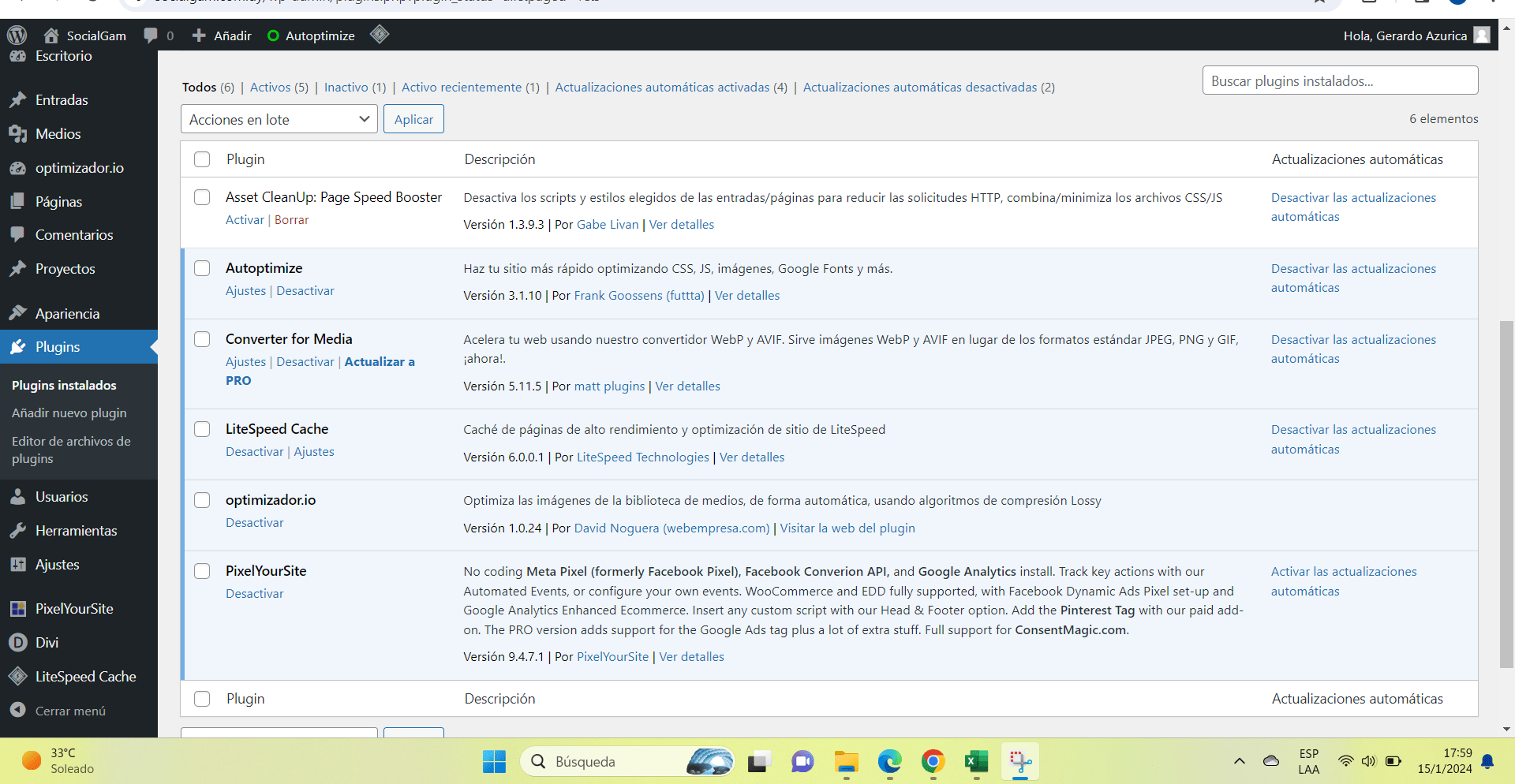
Task: Open LiteSpeed Cache Ajustes link
Action: pyautogui.click(x=314, y=452)
